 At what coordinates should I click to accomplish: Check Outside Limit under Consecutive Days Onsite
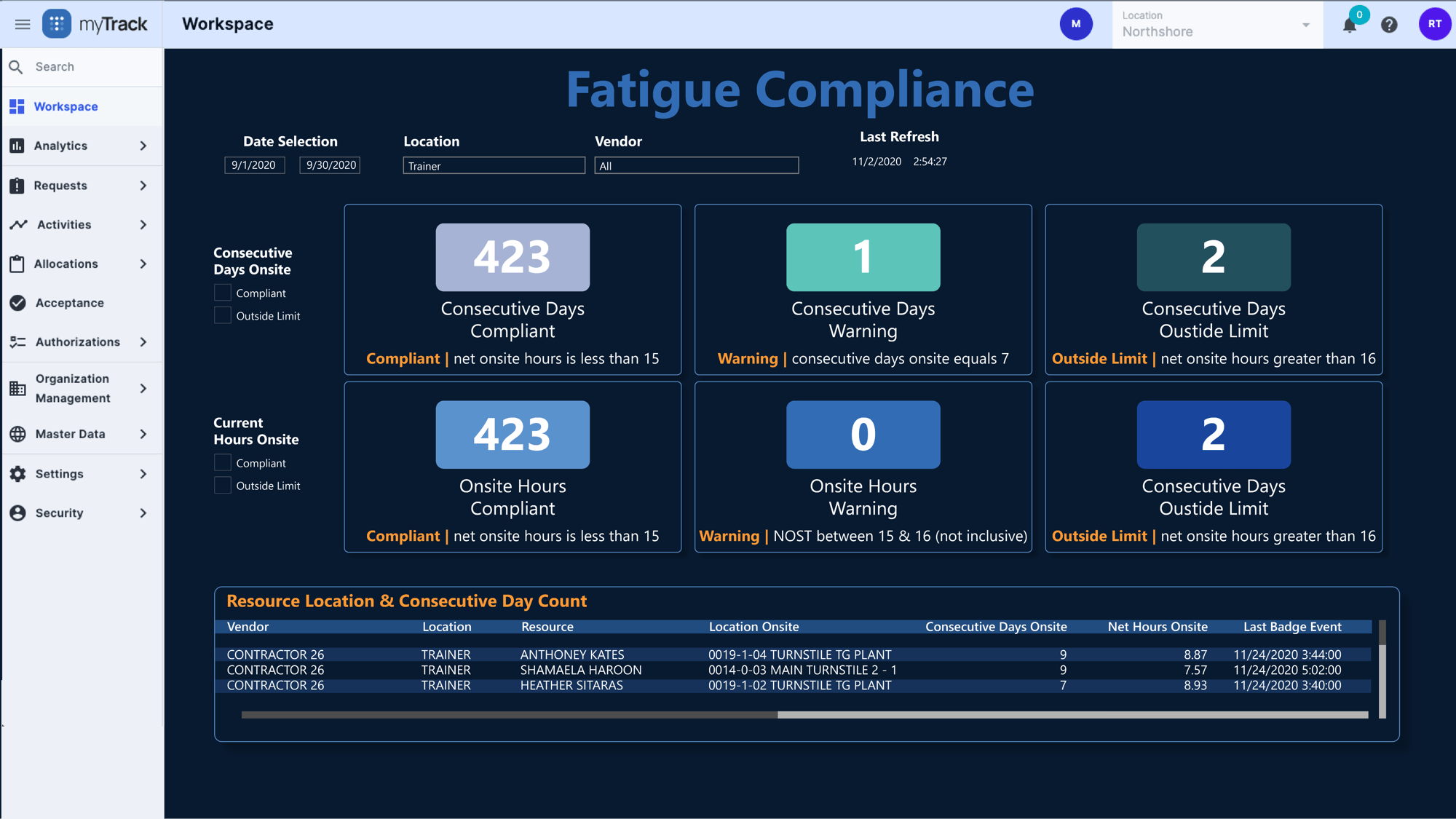coord(223,315)
